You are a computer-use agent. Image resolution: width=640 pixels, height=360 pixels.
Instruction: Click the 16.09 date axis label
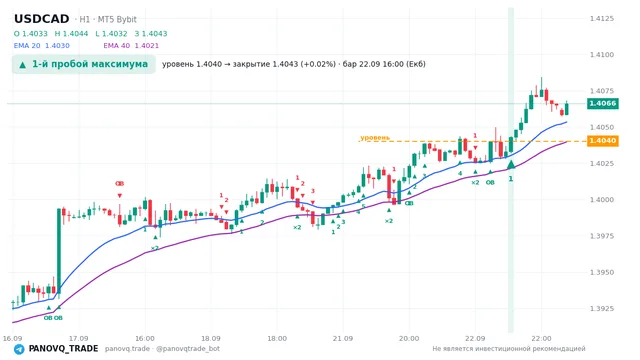click(x=12, y=338)
